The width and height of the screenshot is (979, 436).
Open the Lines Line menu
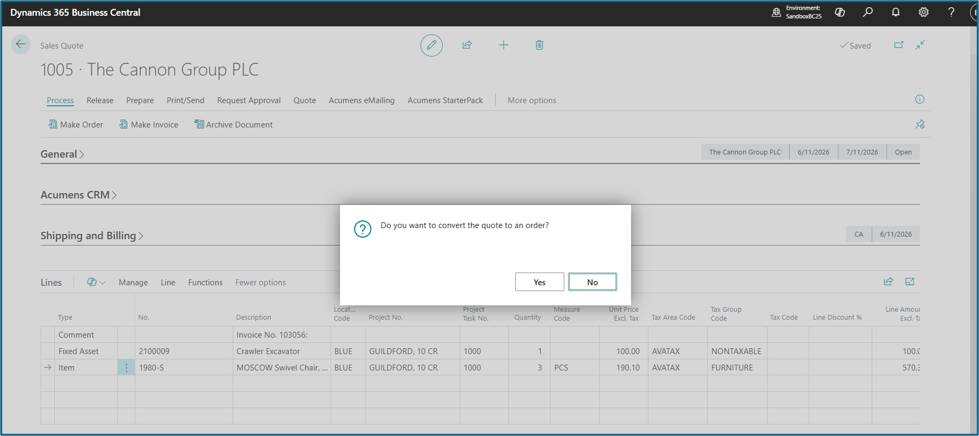(x=168, y=282)
